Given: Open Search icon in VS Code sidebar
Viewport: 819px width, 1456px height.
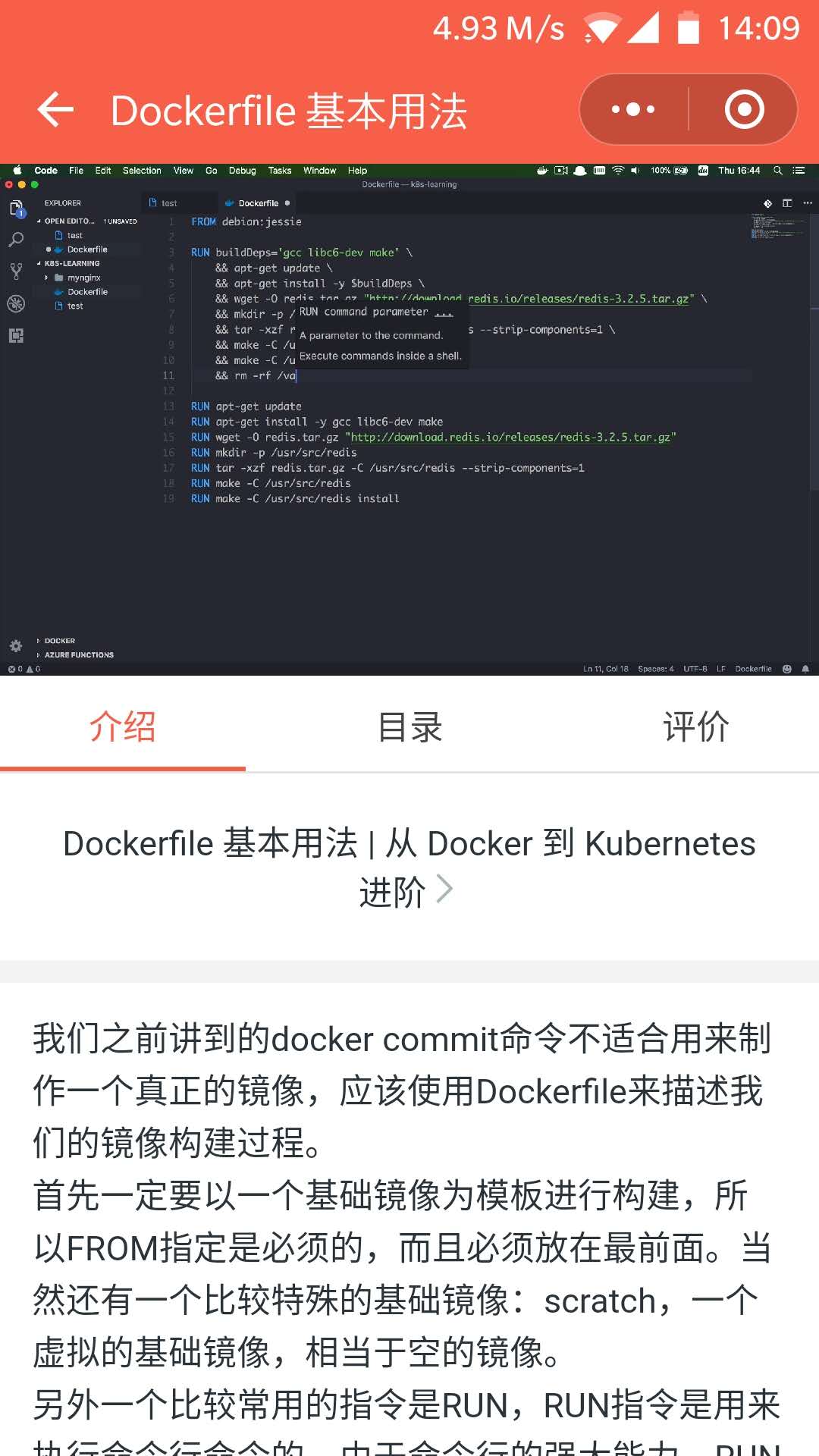Looking at the screenshot, I should pyautogui.click(x=16, y=240).
